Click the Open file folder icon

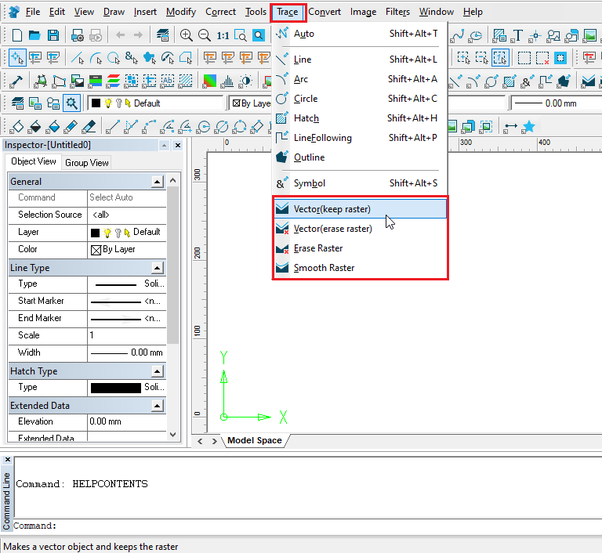35,35
